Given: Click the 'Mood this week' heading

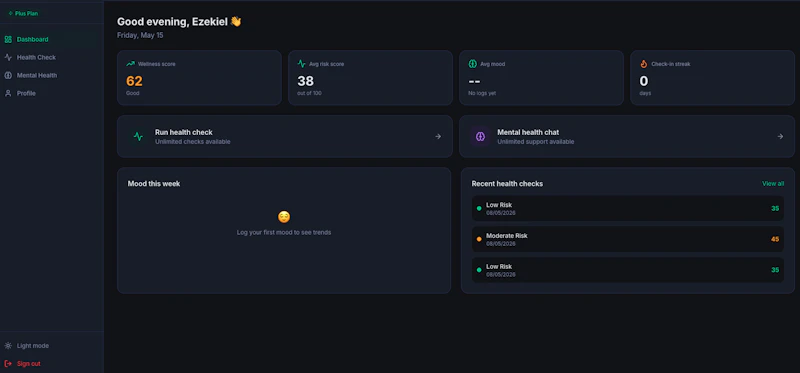Looking at the screenshot, I should pyautogui.click(x=154, y=184).
